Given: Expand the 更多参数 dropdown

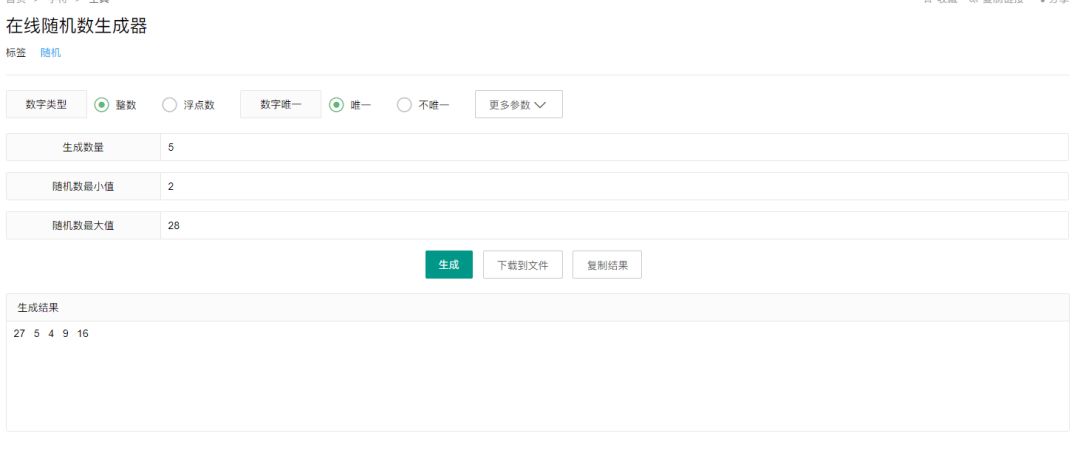Looking at the screenshot, I should [519, 105].
